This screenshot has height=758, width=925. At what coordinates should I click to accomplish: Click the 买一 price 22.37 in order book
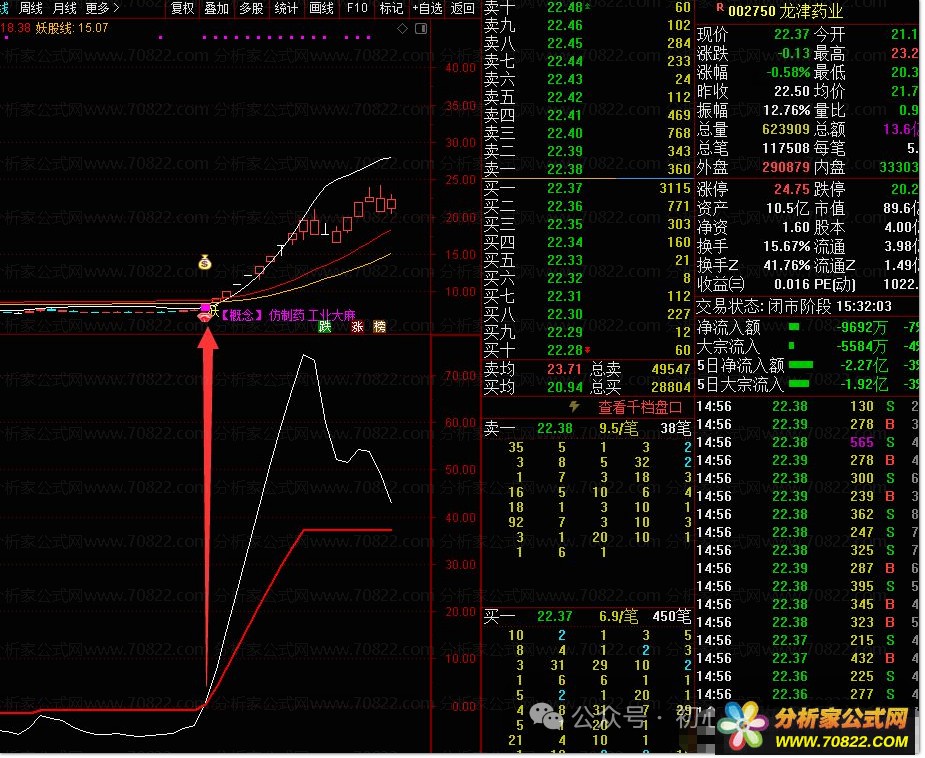(565, 188)
